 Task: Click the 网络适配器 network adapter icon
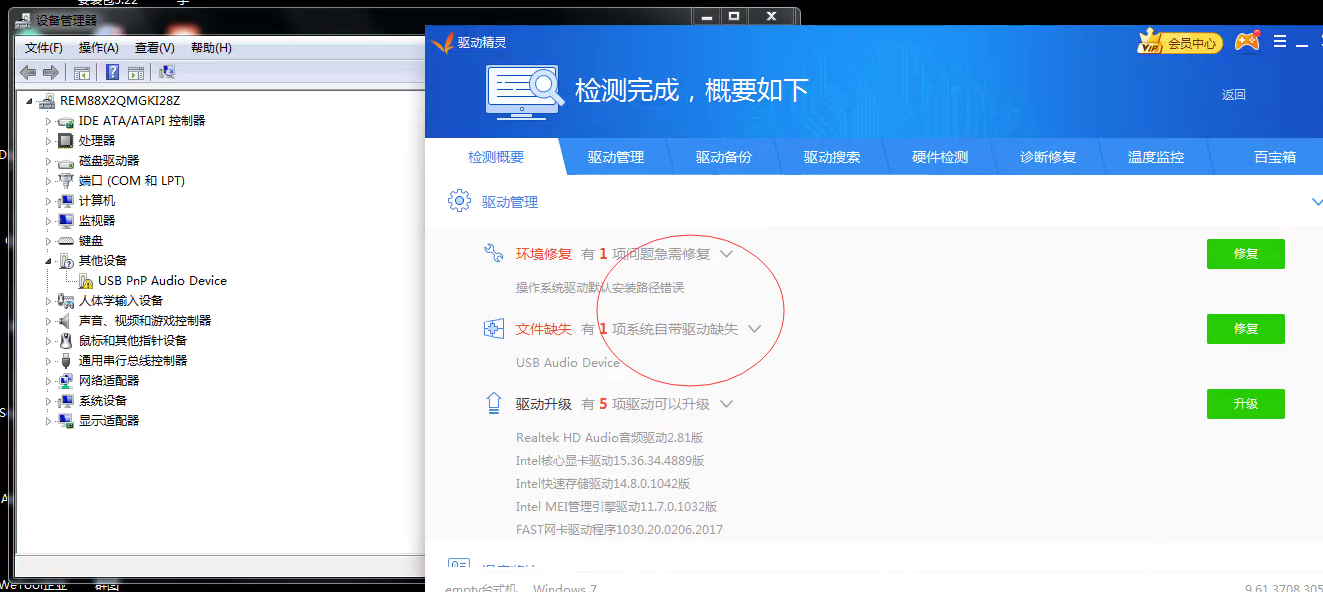tap(66, 380)
